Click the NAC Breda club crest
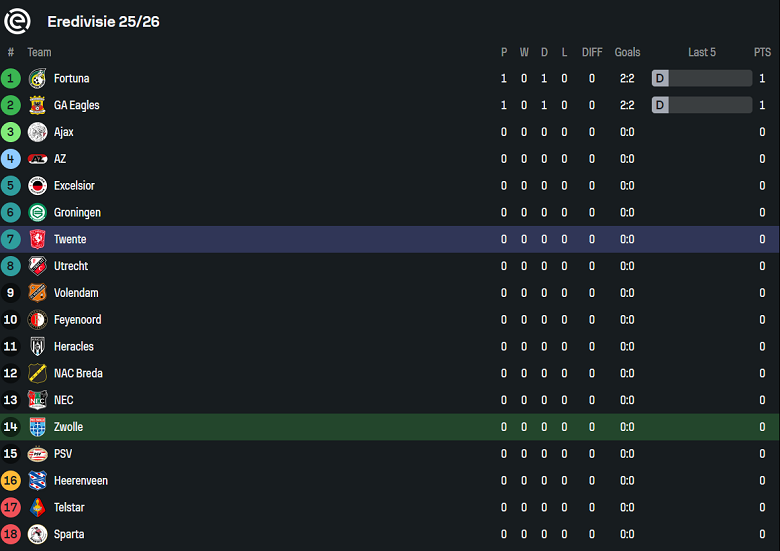This screenshot has width=780, height=551. [38, 373]
